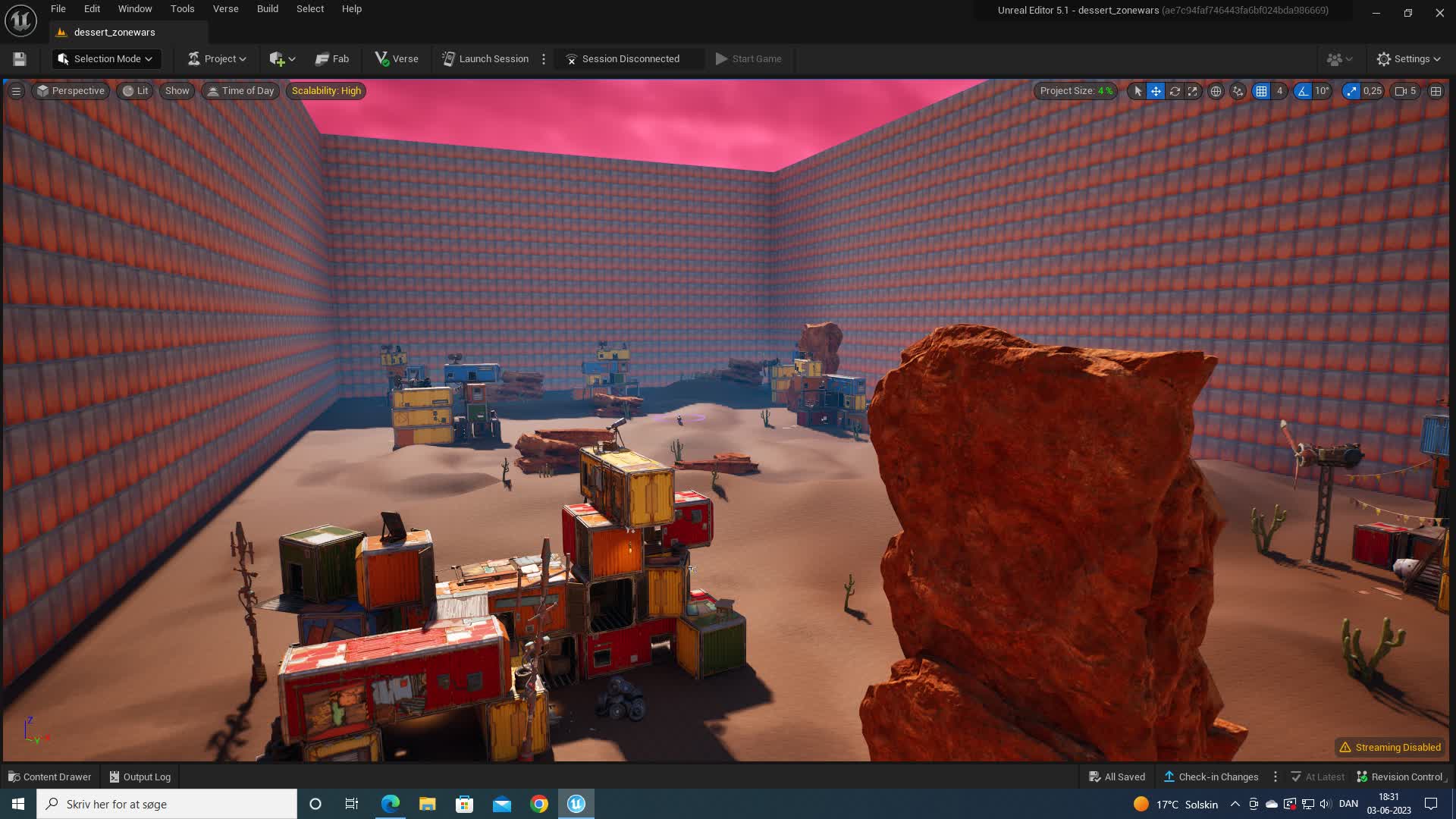Screen dimensions: 1456x819
Task: Open the Settings dropdown
Action: pyautogui.click(x=1409, y=59)
